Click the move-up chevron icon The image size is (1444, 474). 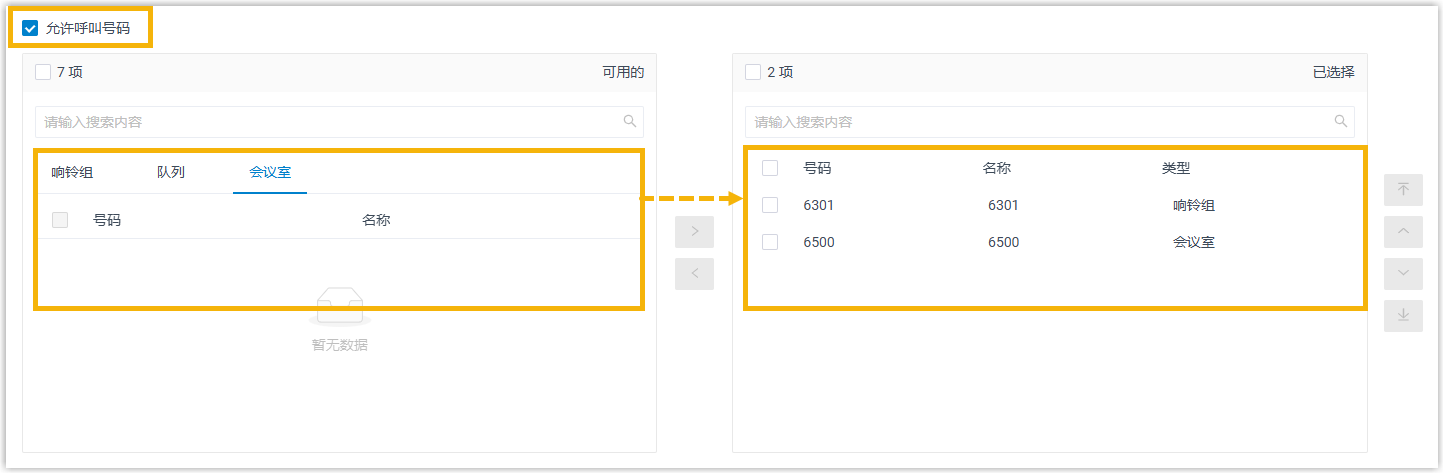1403,232
